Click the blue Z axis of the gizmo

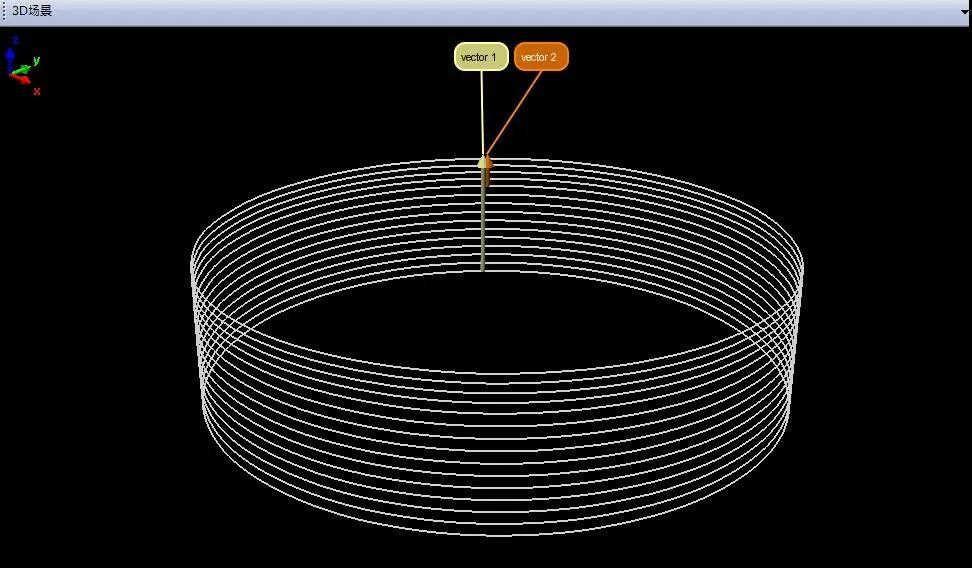coord(11,55)
